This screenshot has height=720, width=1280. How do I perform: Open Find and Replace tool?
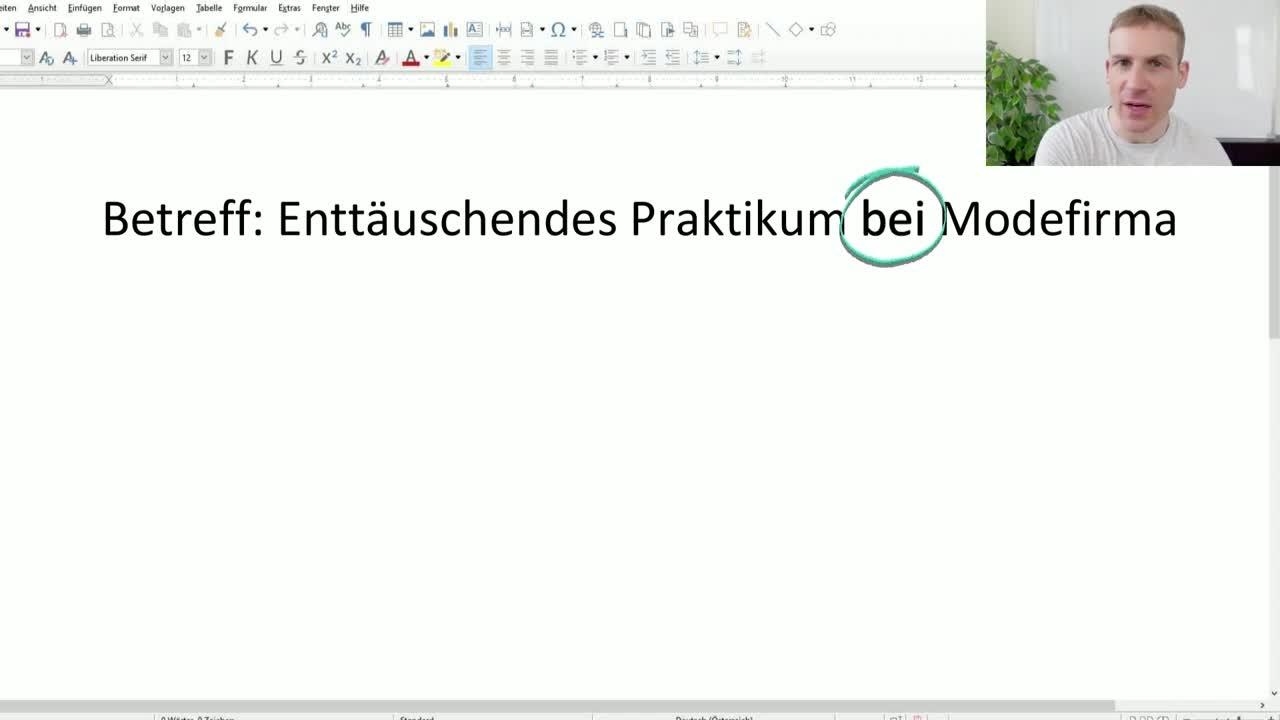tap(320, 30)
